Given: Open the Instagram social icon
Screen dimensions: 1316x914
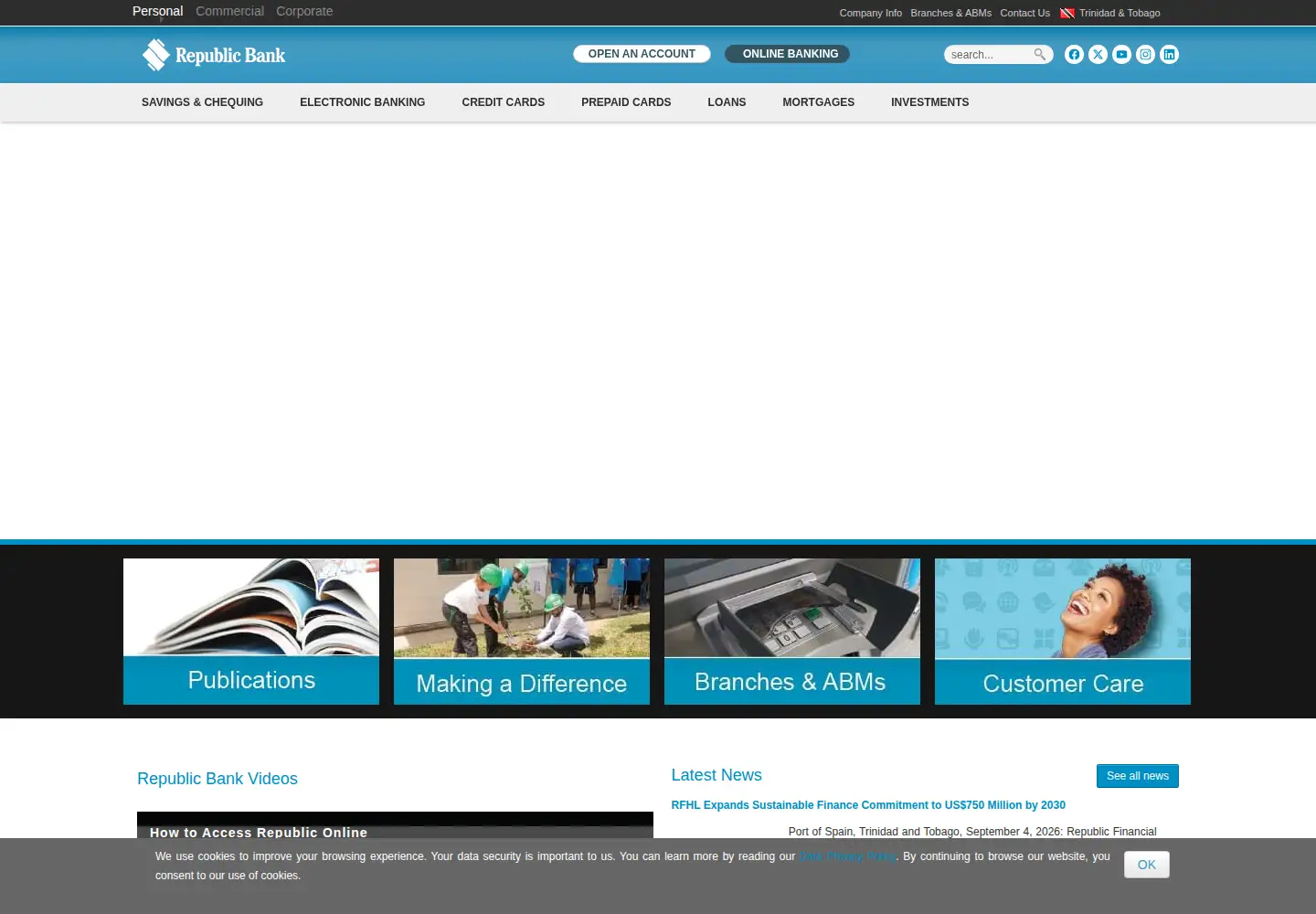Looking at the screenshot, I should click(x=1145, y=55).
